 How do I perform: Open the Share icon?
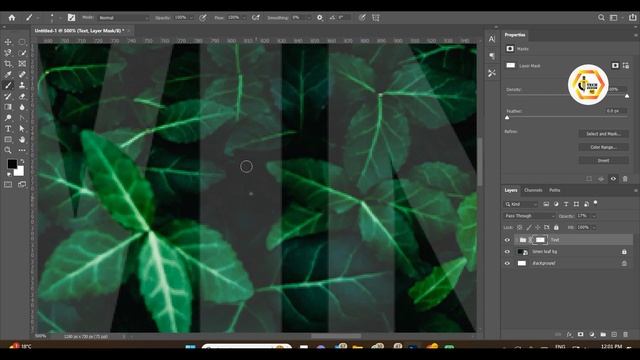(632, 18)
